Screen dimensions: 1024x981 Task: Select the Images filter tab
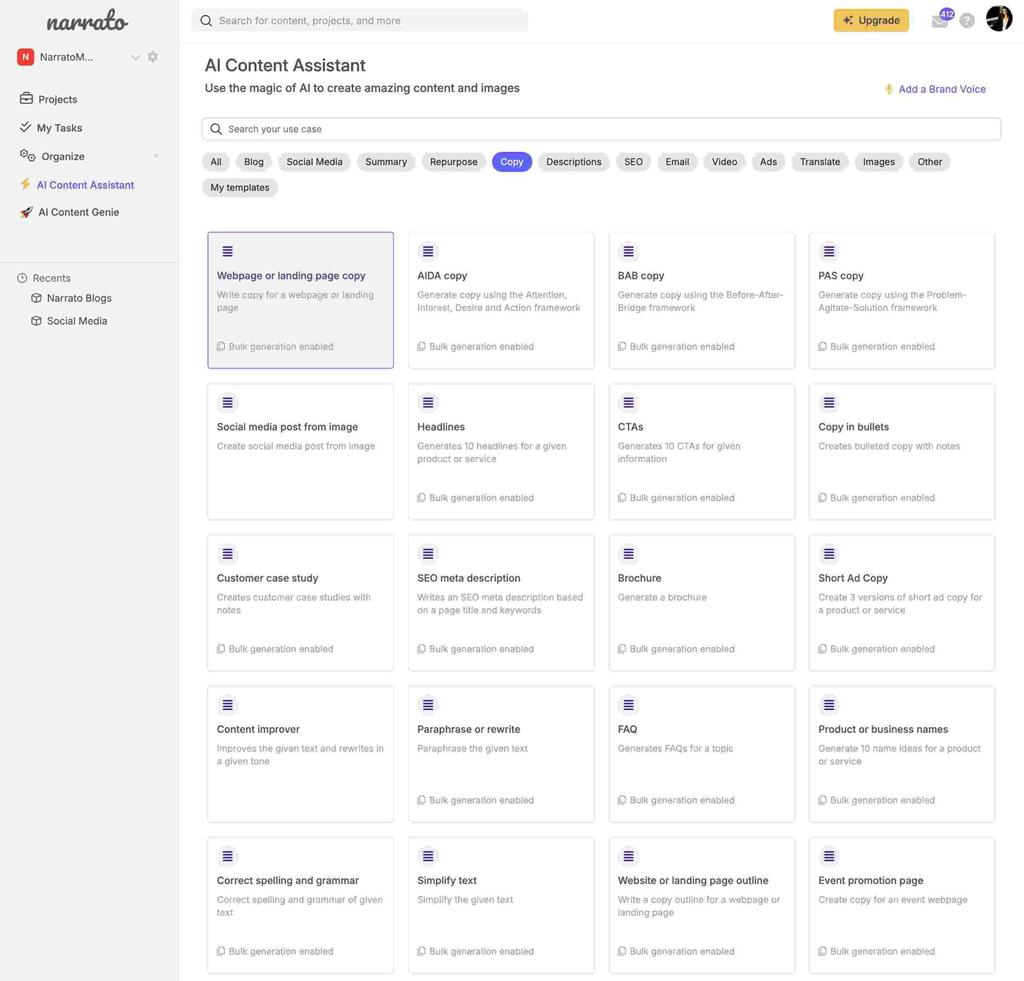(879, 161)
